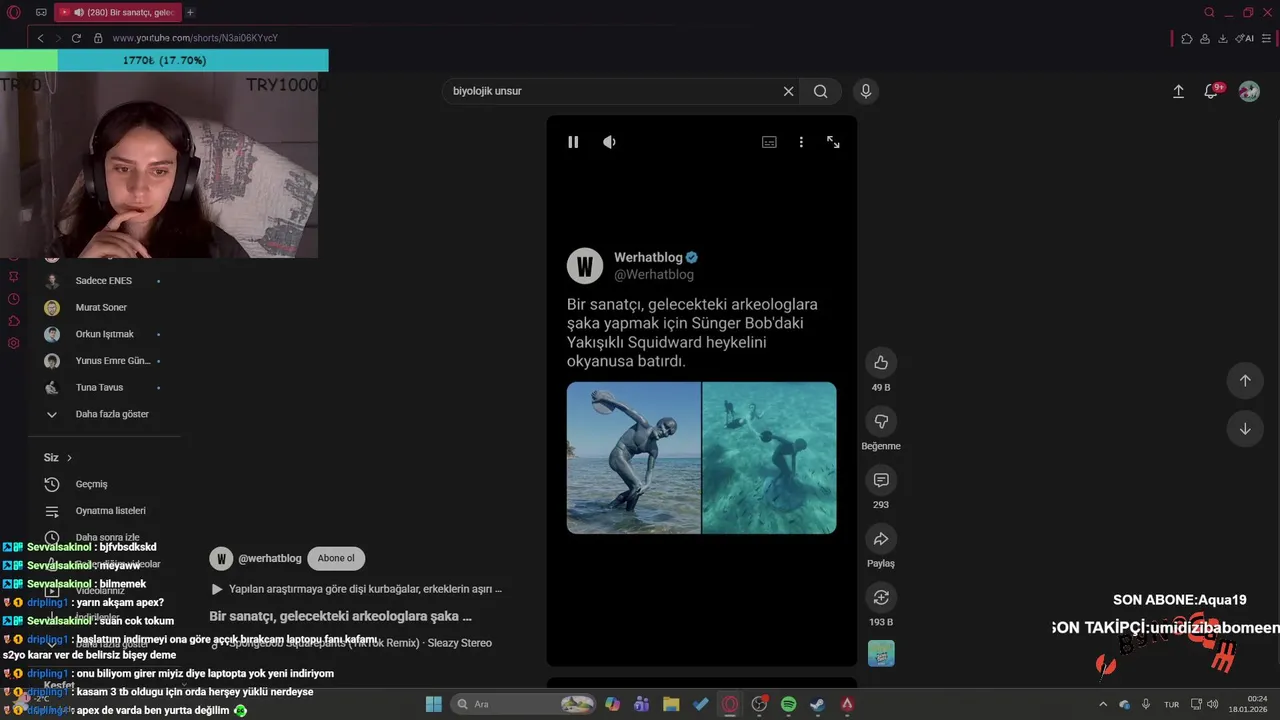This screenshot has width=1280, height=720.
Task: Open the TUR keyboard language switcher
Action: coord(1172,704)
